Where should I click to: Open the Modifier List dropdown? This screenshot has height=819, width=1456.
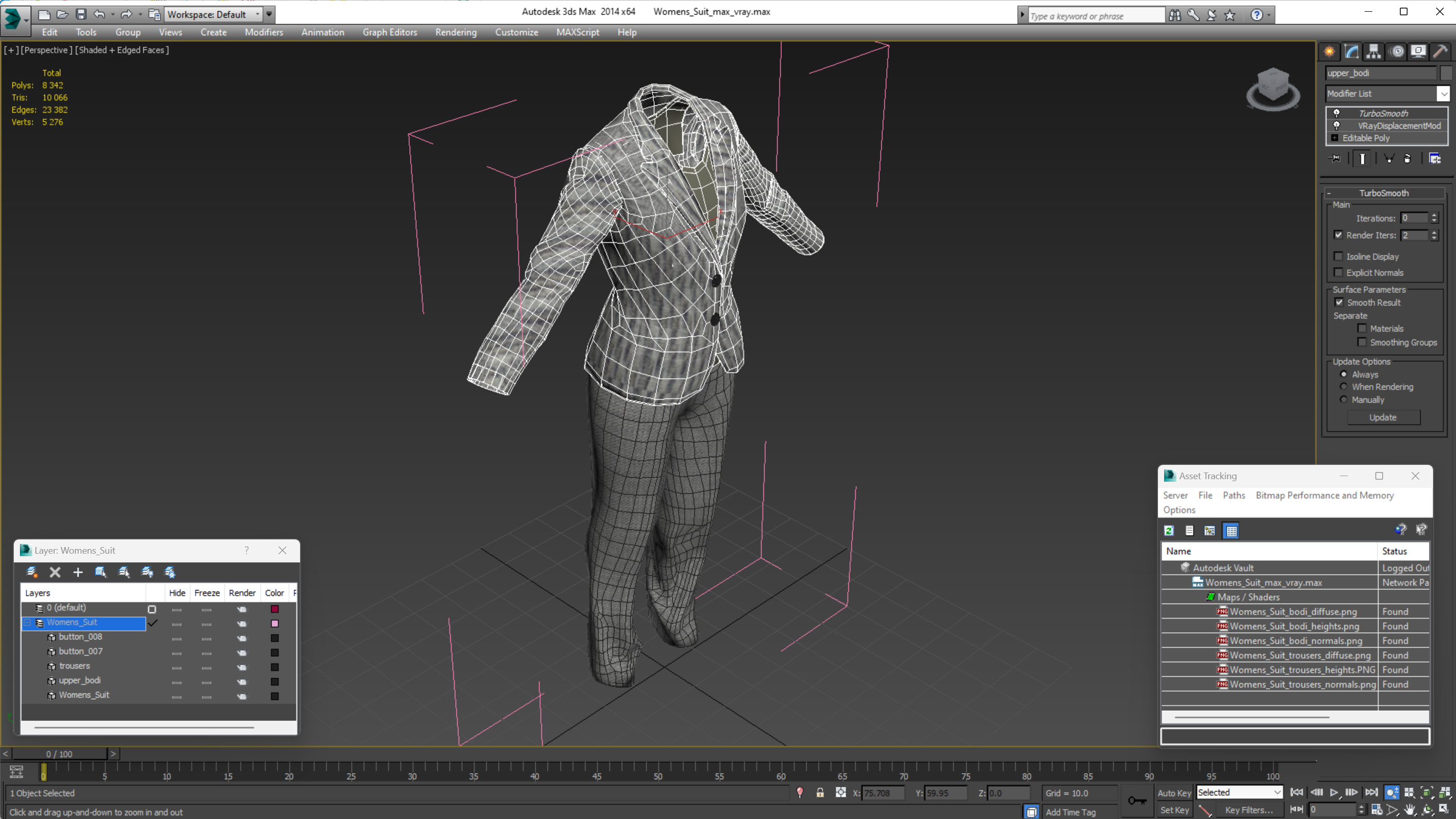point(1443,93)
